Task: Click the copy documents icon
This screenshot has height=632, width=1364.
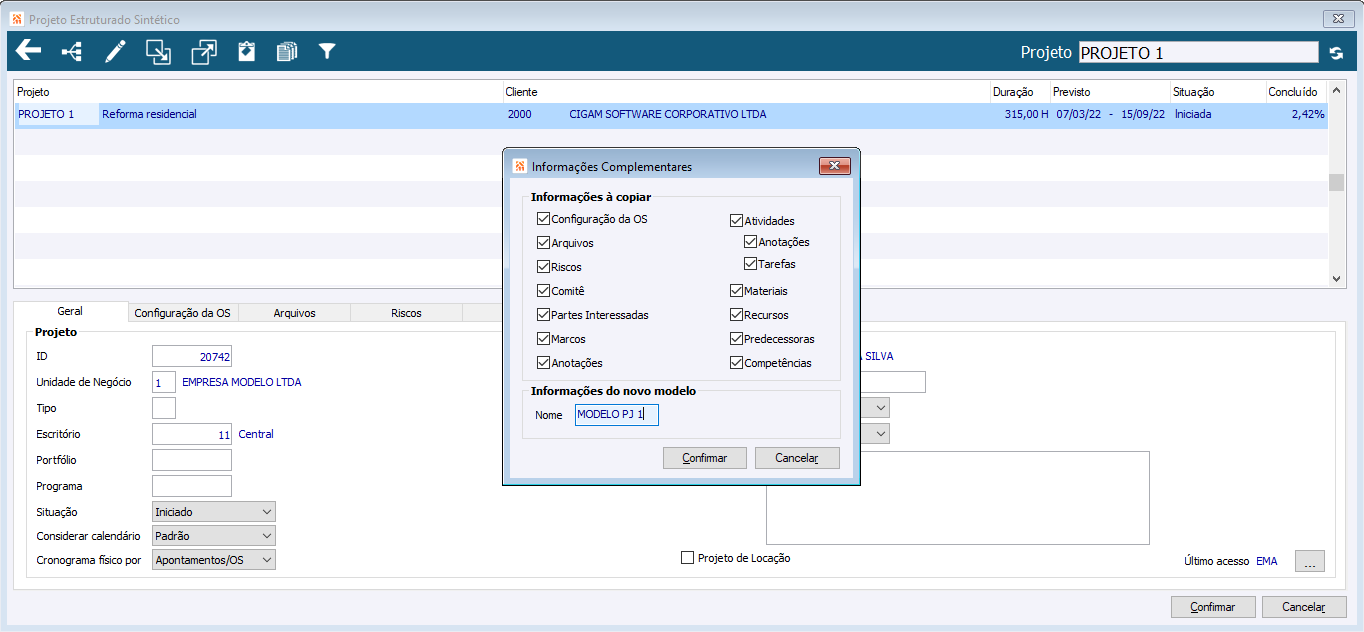Action: pyautogui.click(x=287, y=51)
